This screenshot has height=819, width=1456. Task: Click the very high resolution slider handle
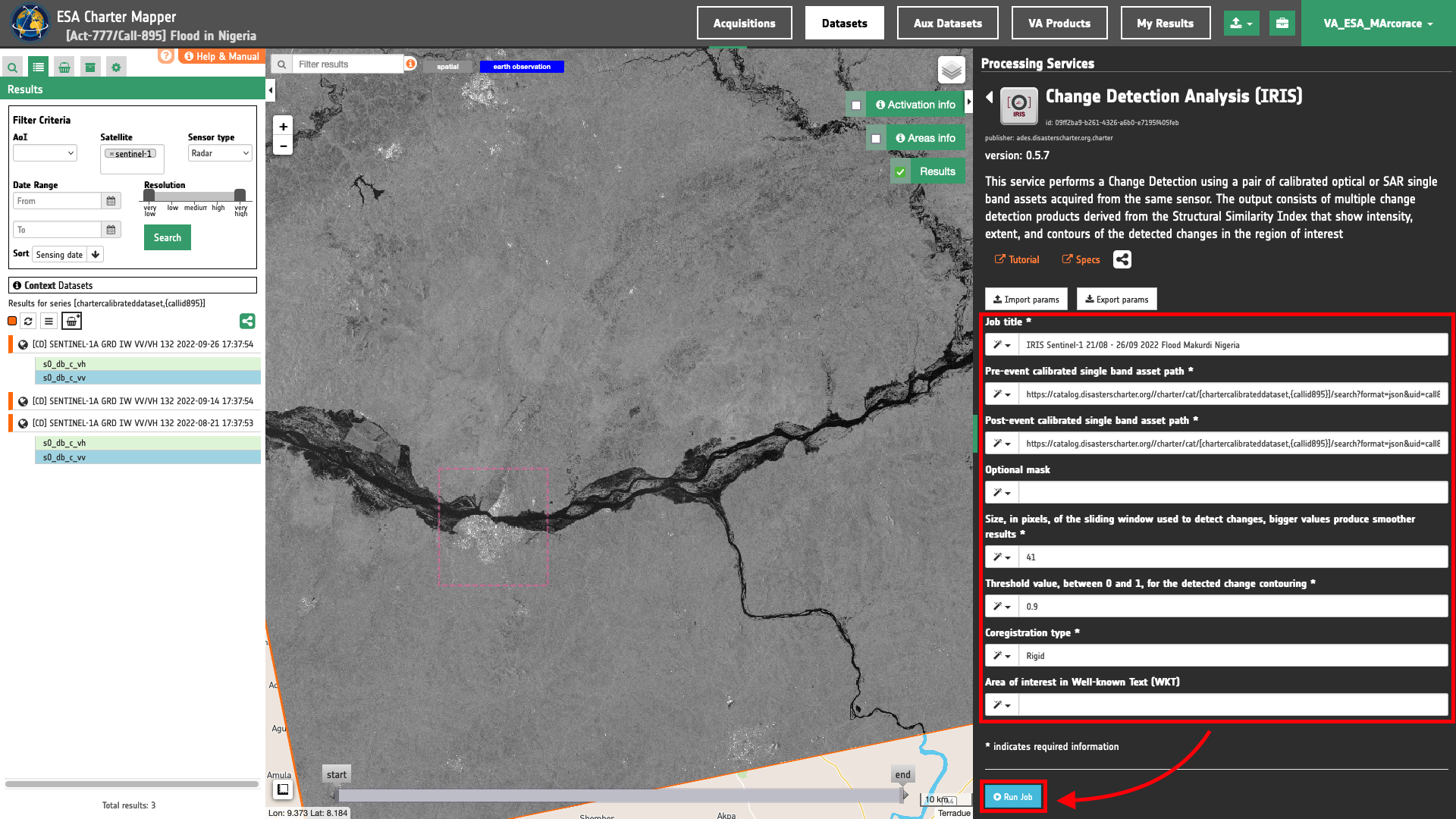(240, 195)
